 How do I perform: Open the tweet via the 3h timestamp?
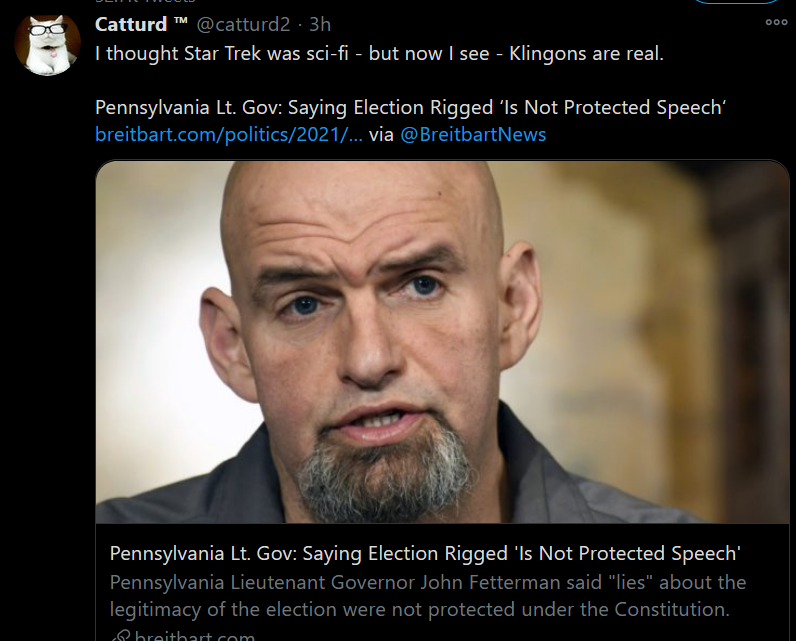click(320, 24)
